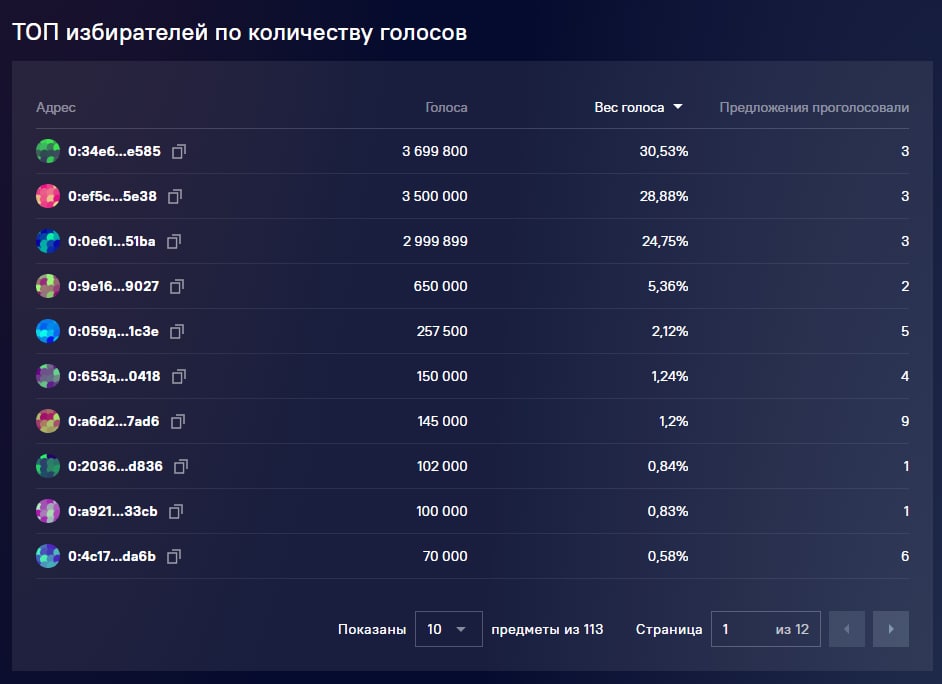This screenshot has width=942, height=684.
Task: Click copy icon beside 0:0e61...51ba
Action: 174,242
